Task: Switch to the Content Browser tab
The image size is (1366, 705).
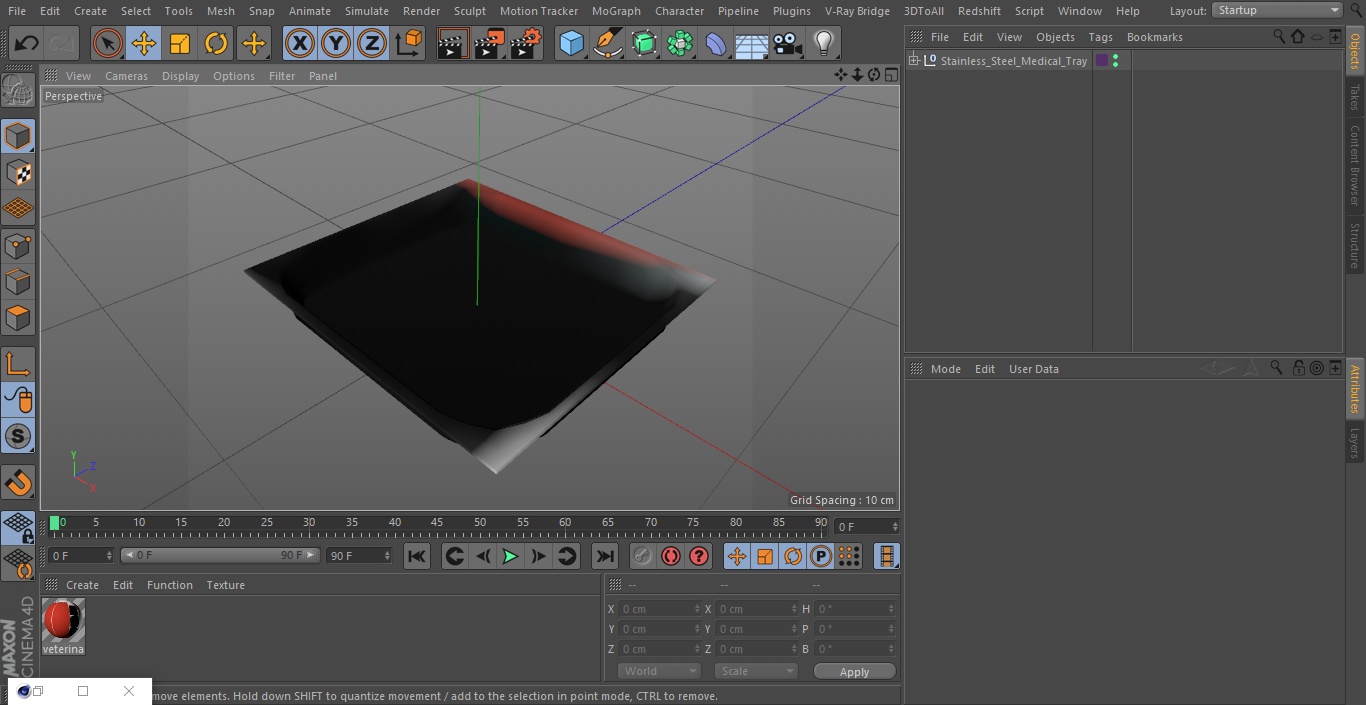Action: (x=1355, y=165)
